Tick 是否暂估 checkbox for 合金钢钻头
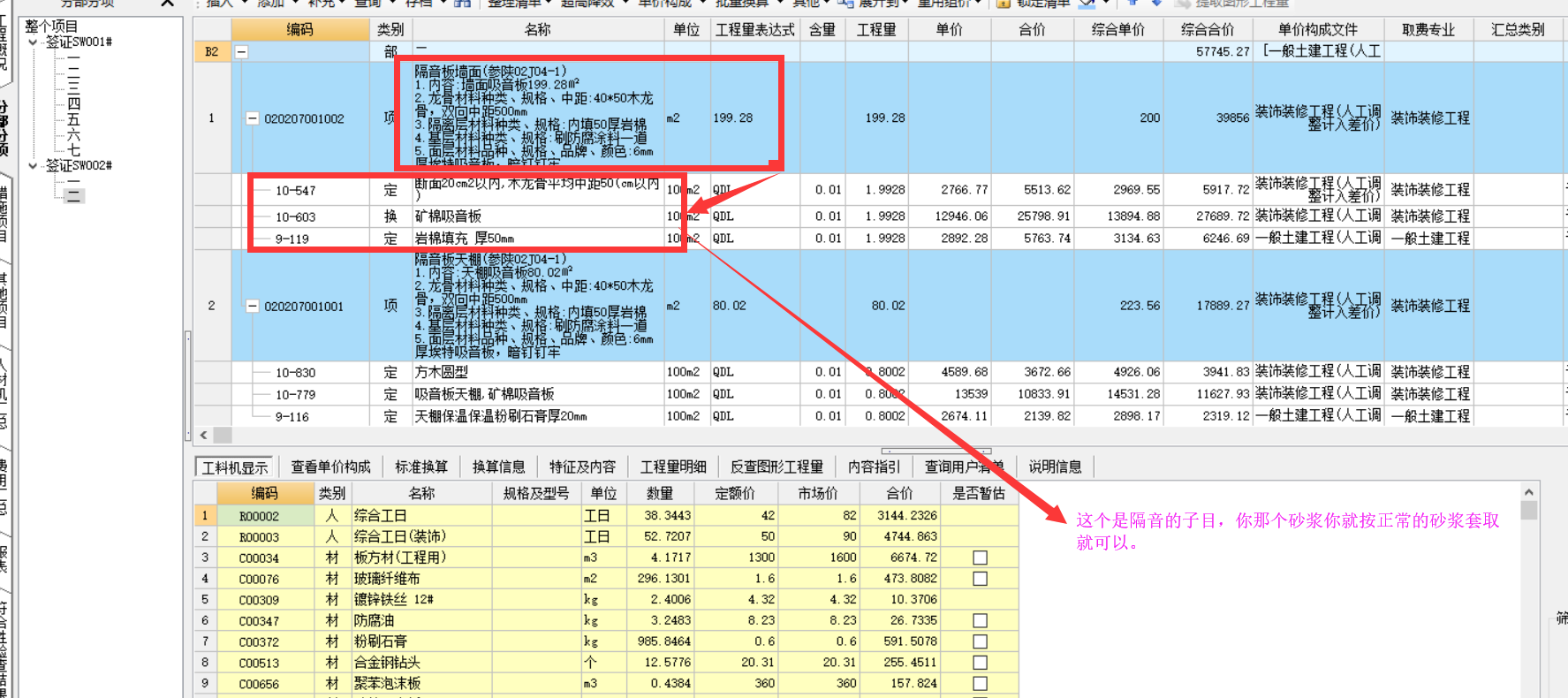 980,663
